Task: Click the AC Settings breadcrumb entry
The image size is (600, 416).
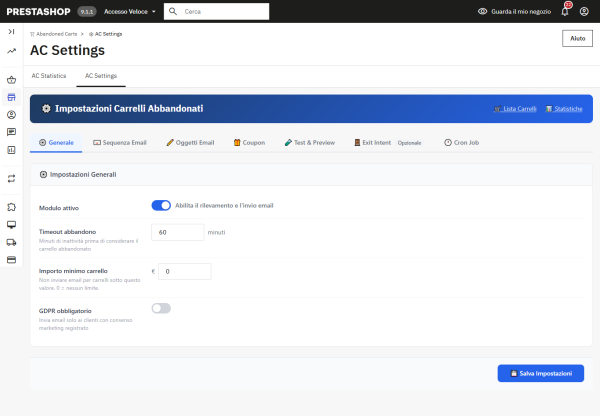Action: point(106,34)
